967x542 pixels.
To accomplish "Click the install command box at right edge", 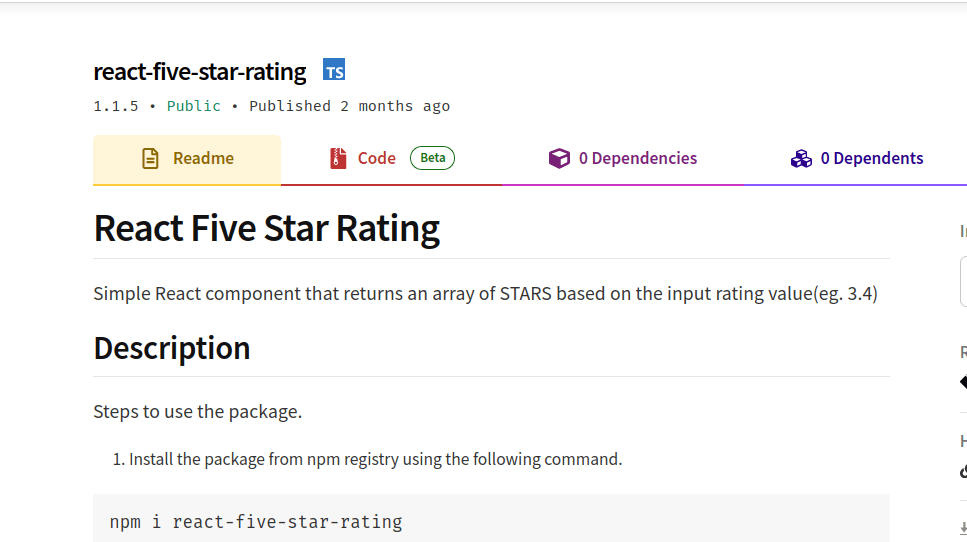I will pyautogui.click(x=963, y=281).
